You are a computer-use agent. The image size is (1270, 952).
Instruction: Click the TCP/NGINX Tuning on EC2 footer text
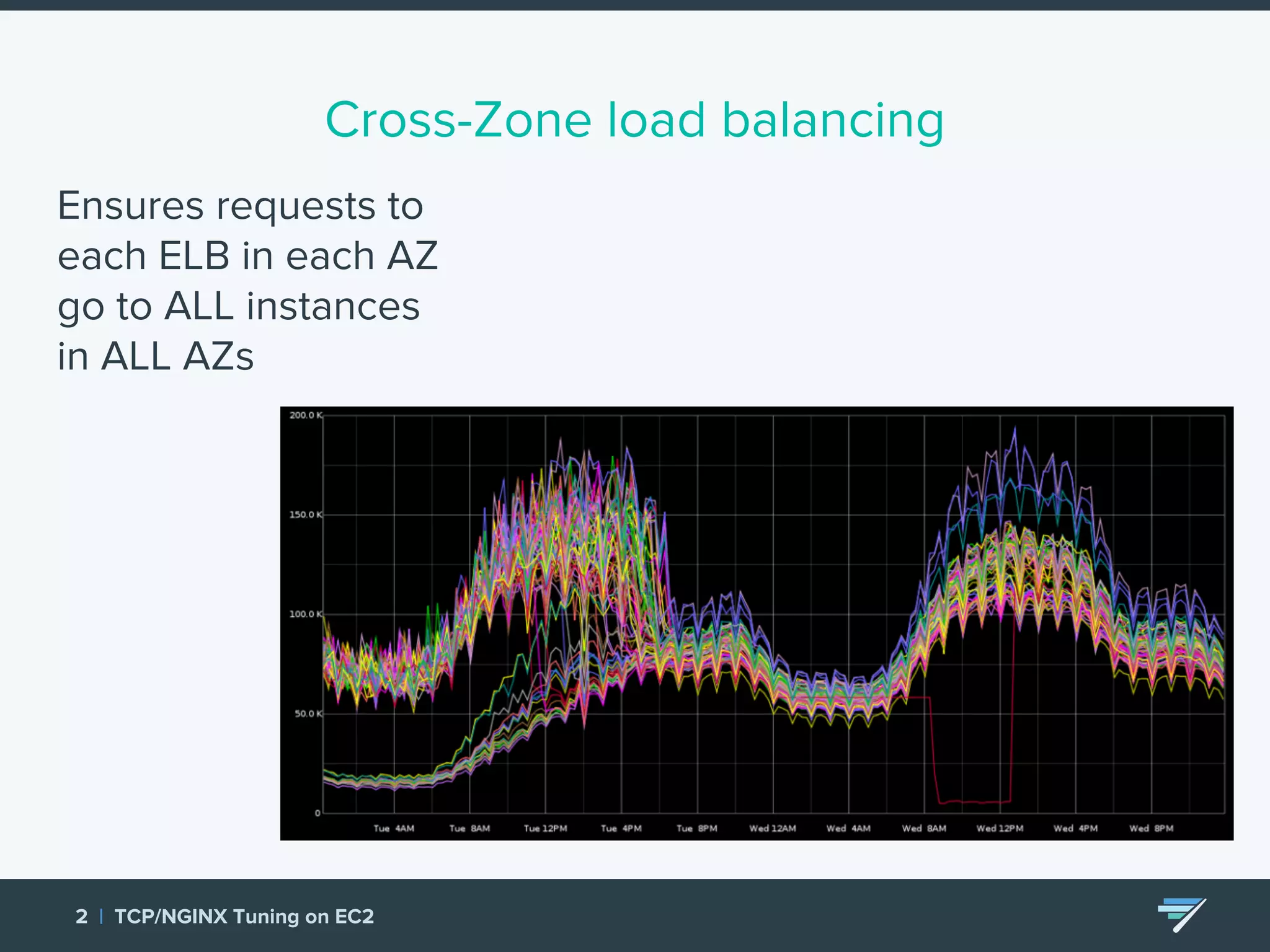click(x=244, y=916)
